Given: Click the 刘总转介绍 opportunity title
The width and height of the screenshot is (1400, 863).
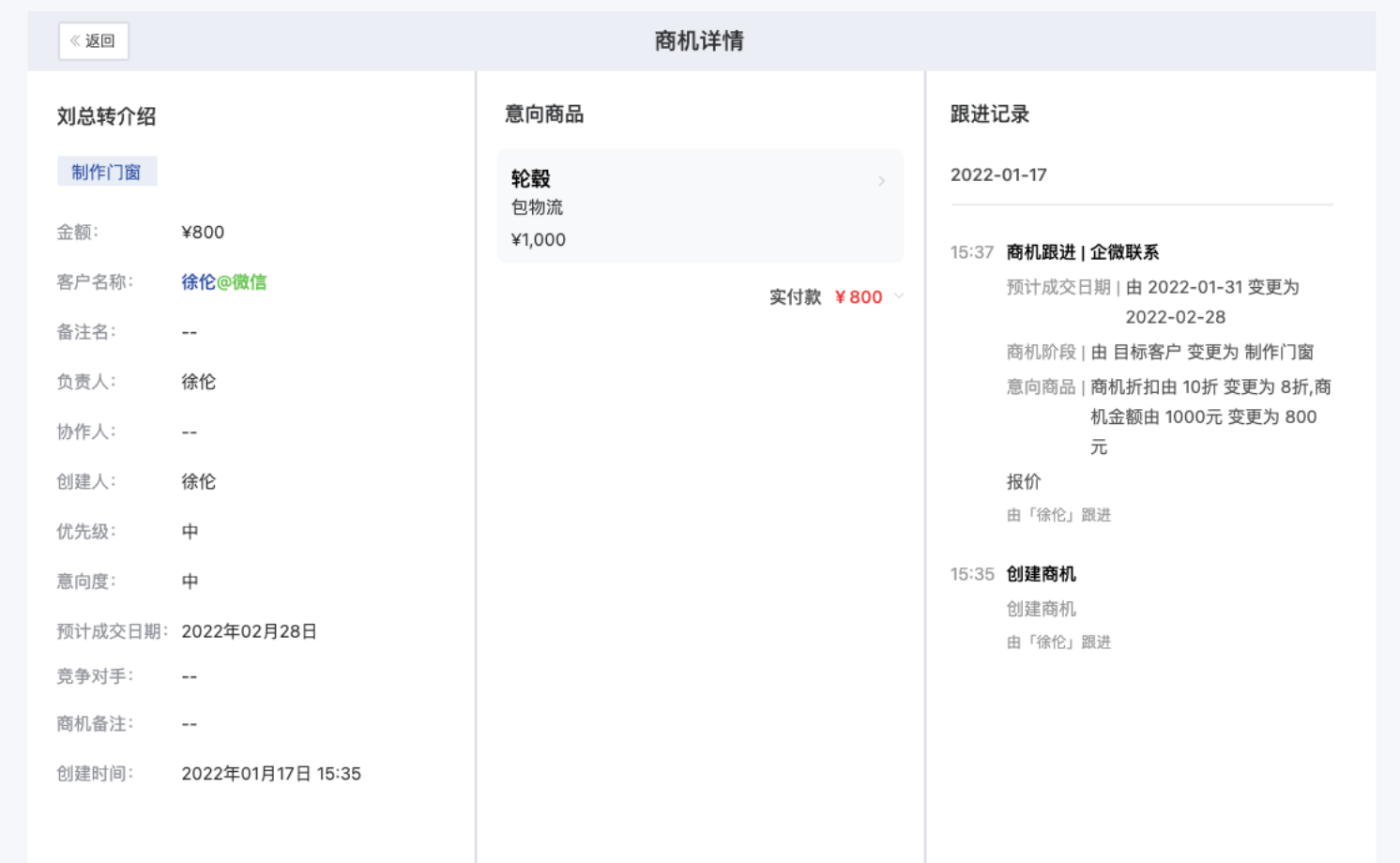Looking at the screenshot, I should pos(106,116).
